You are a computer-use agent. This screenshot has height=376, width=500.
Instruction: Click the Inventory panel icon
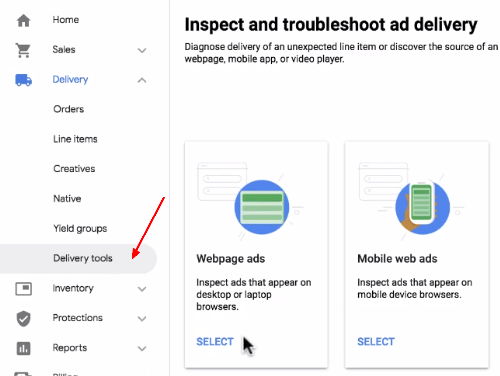click(23, 289)
